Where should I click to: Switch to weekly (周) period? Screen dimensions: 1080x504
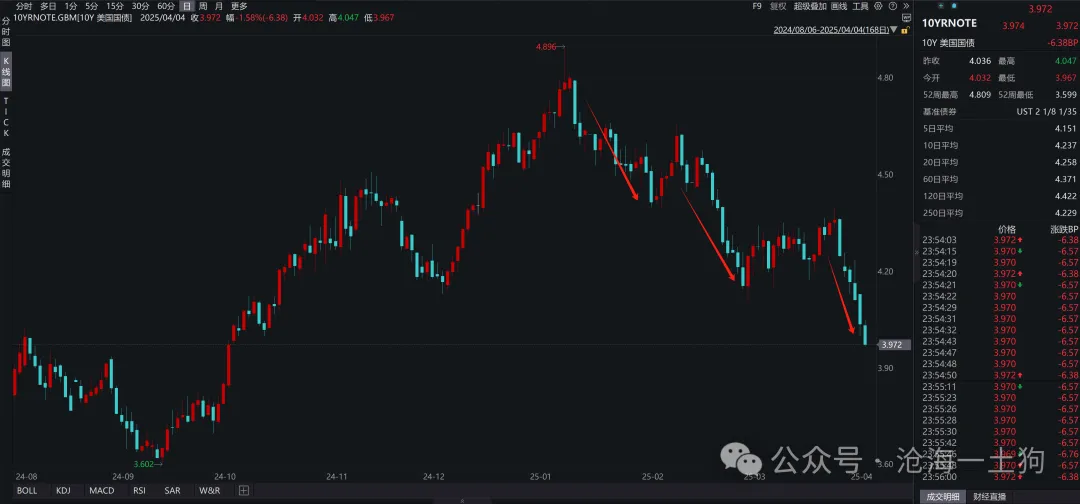tap(202, 6)
